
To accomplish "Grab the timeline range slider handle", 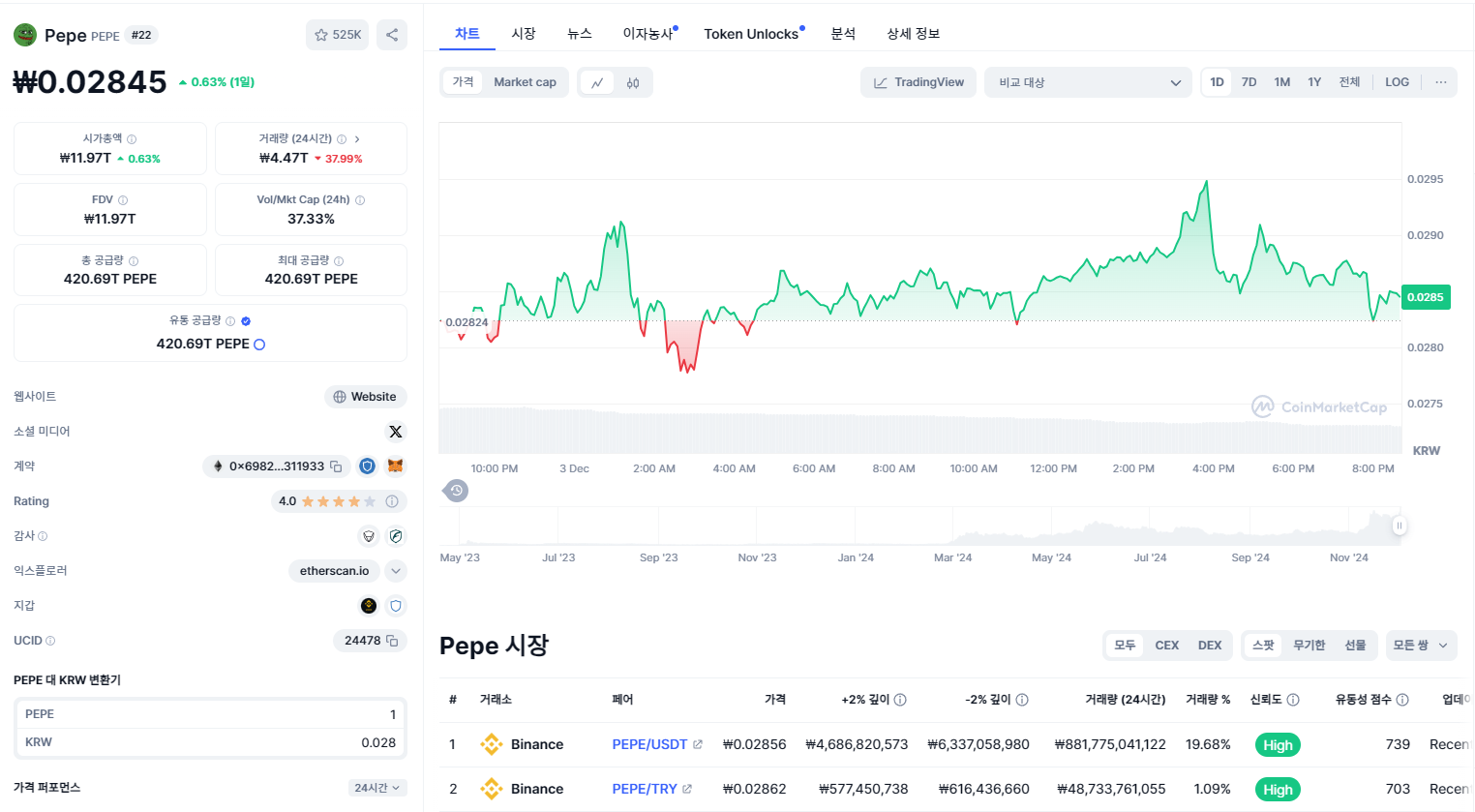I will pos(1399,526).
